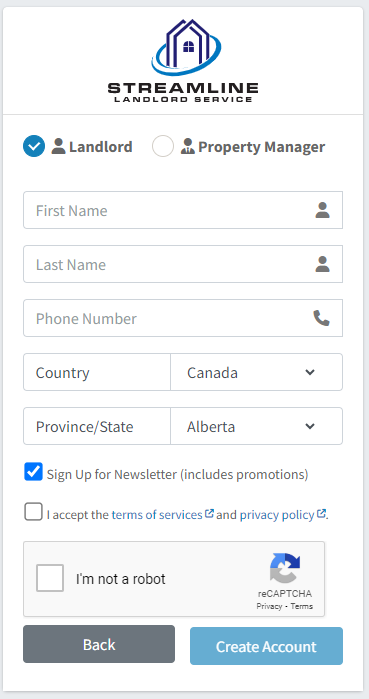This screenshot has height=699, width=369.
Task: Uncheck Sign Up for Newsletter checkbox
Action: pos(33,472)
